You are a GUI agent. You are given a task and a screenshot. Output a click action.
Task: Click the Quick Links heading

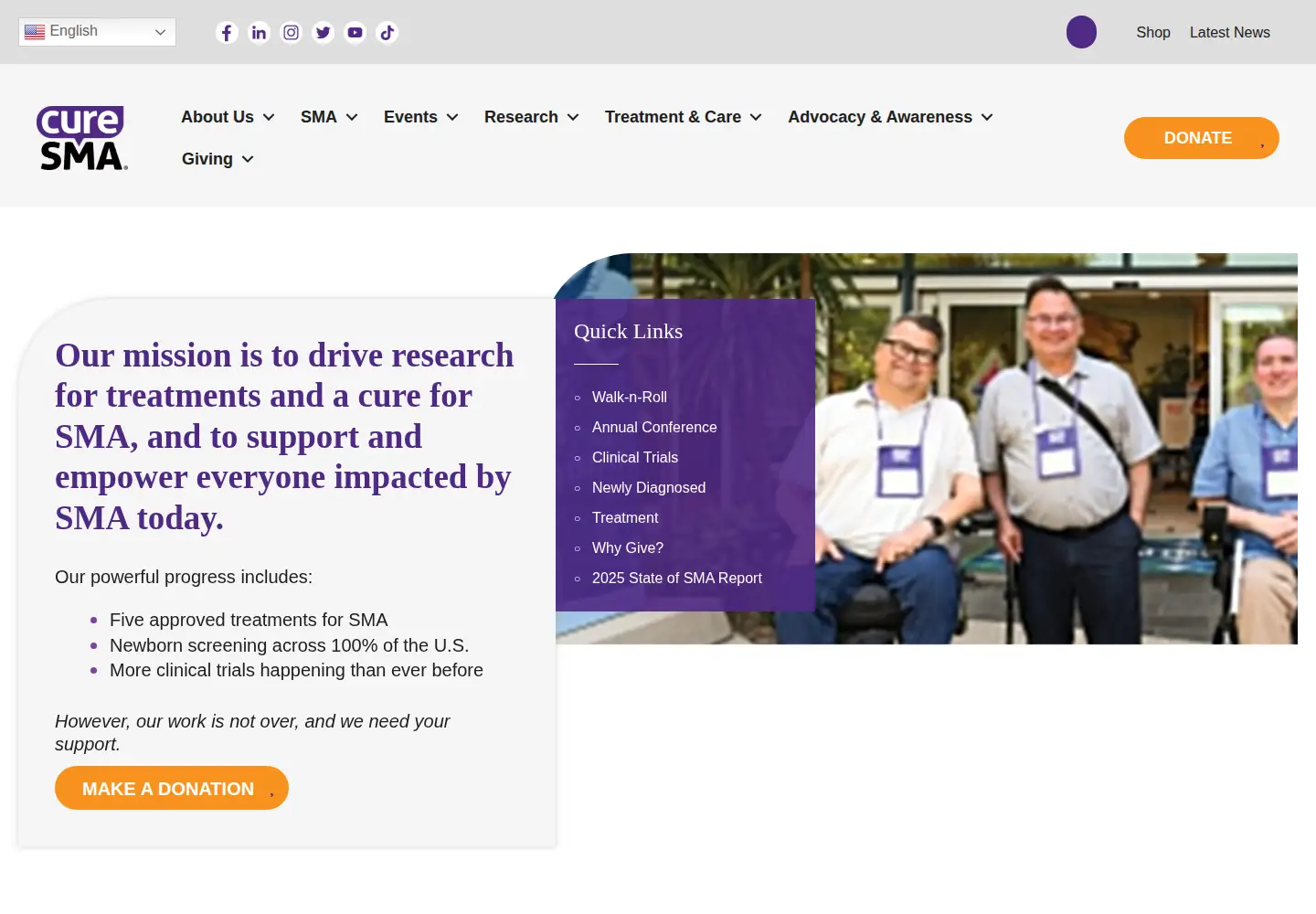point(629,331)
